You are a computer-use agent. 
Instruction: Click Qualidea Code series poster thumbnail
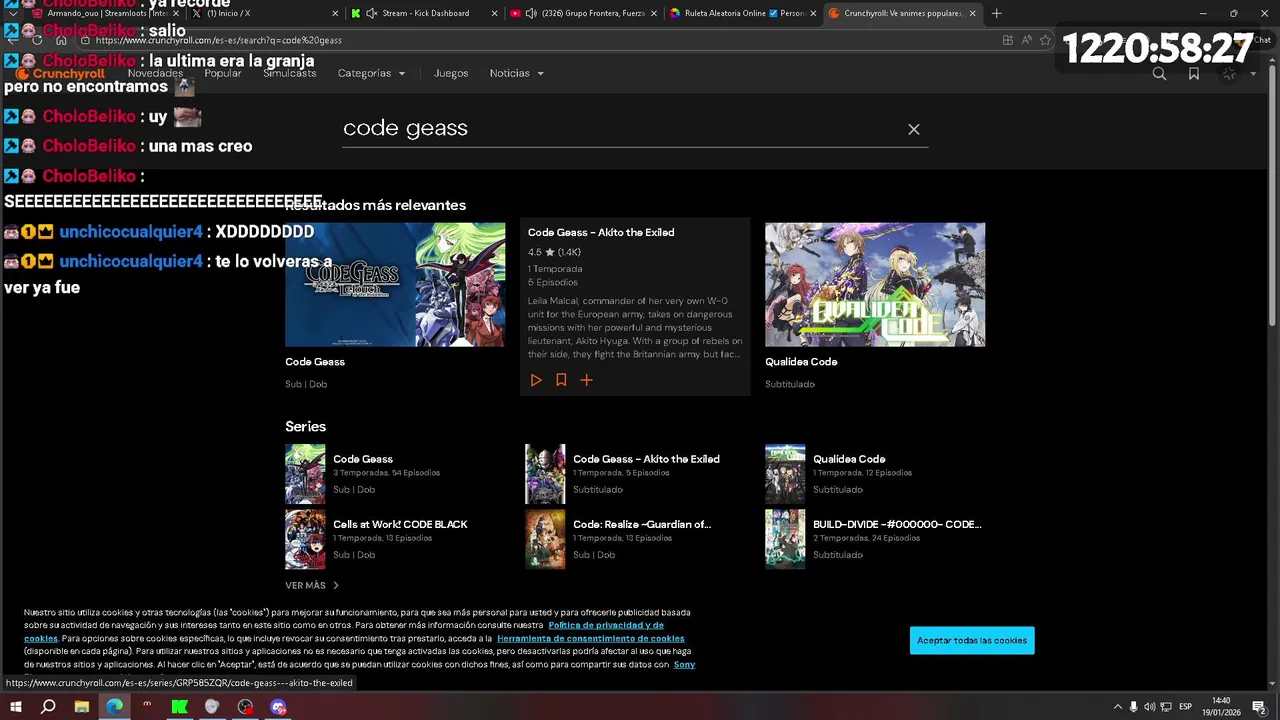tap(785, 474)
